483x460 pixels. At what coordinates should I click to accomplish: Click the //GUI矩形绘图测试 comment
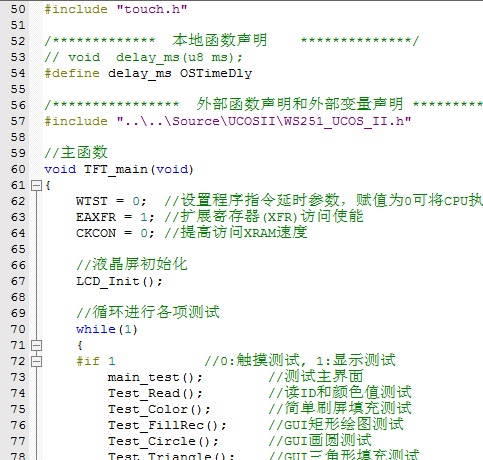(x=336, y=424)
